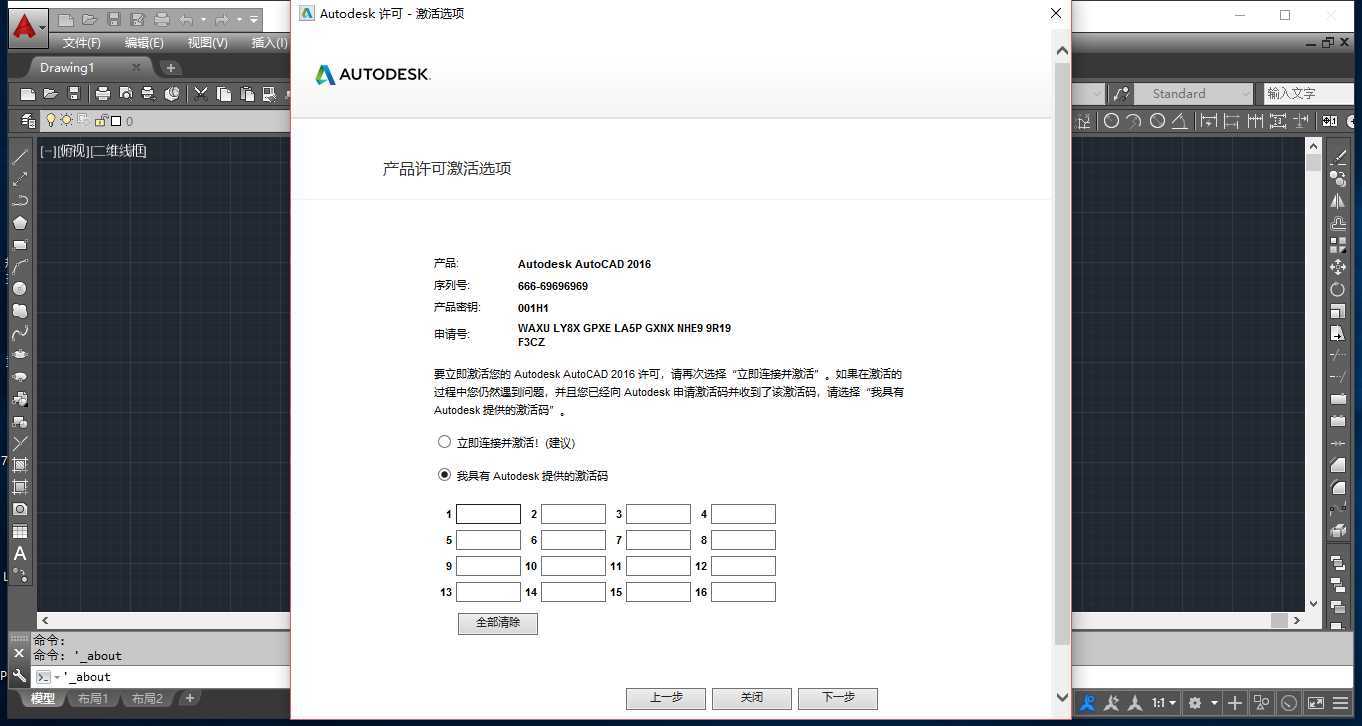Click the Radius dimension icon

pyautogui.click(x=1111, y=121)
